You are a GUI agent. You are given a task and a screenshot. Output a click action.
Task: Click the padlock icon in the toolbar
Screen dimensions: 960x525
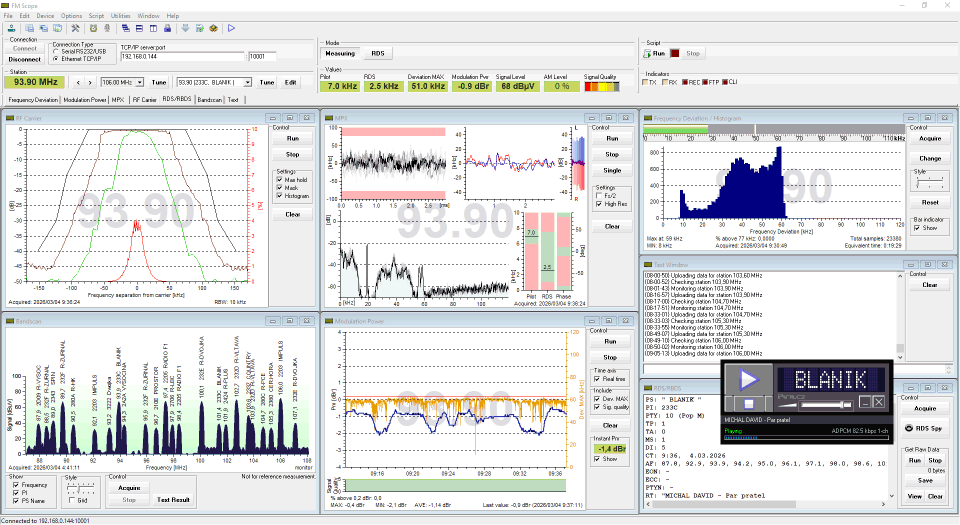tap(167, 28)
